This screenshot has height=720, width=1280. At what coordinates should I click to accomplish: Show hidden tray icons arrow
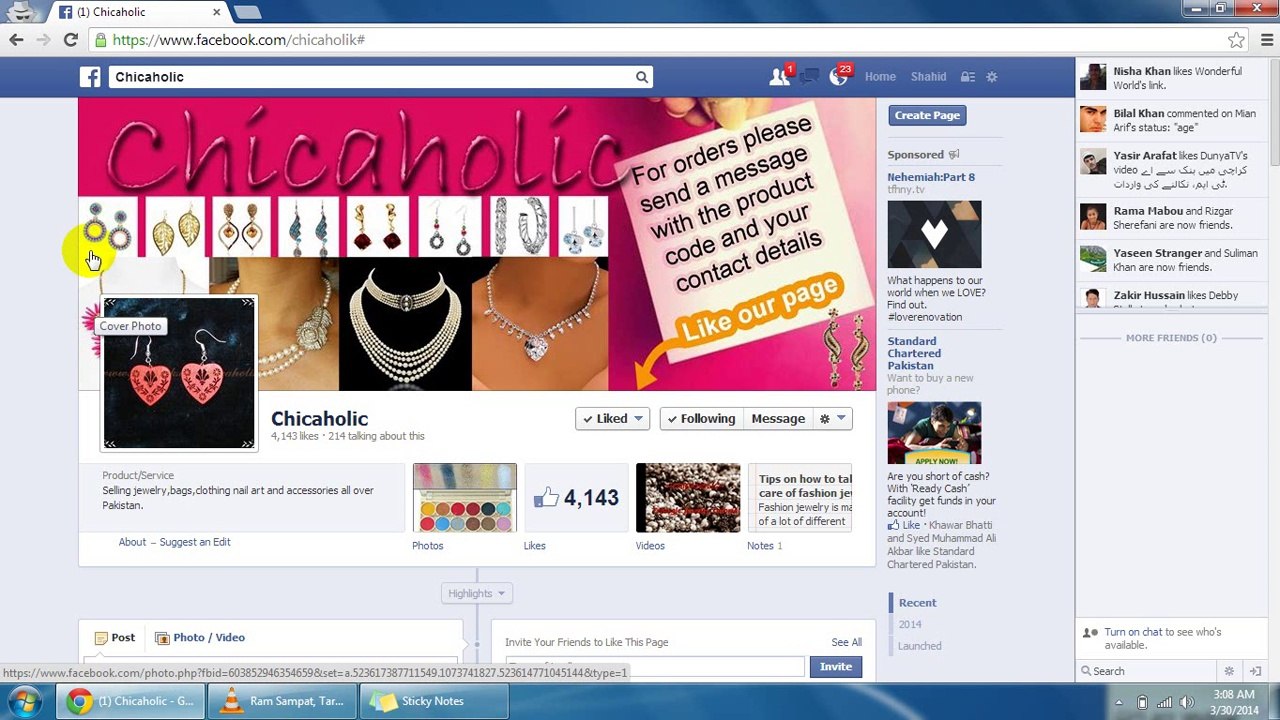pyautogui.click(x=1118, y=702)
